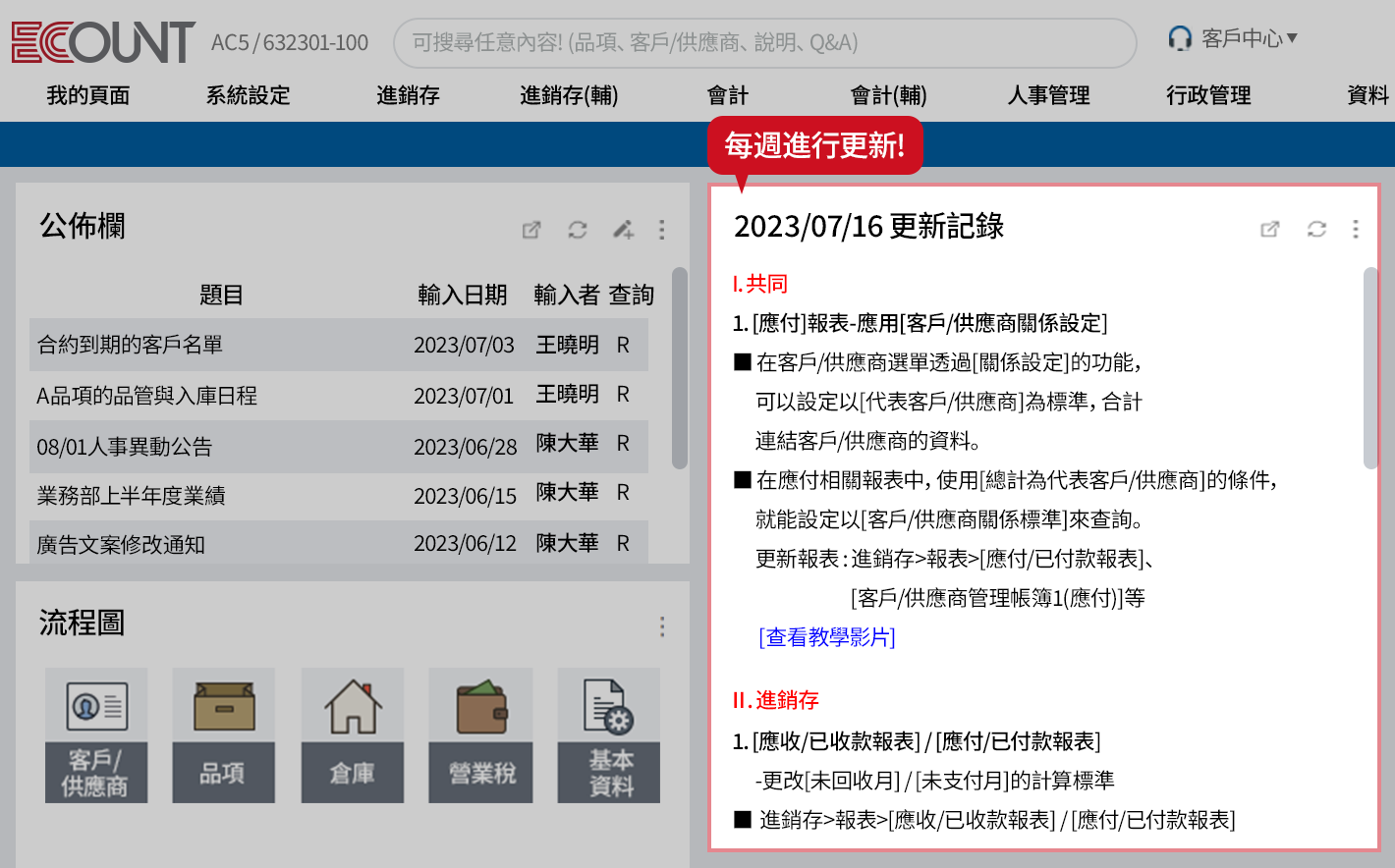1395x868 pixels.
Task: Open the 人事管理 menu
Action: tap(1048, 95)
